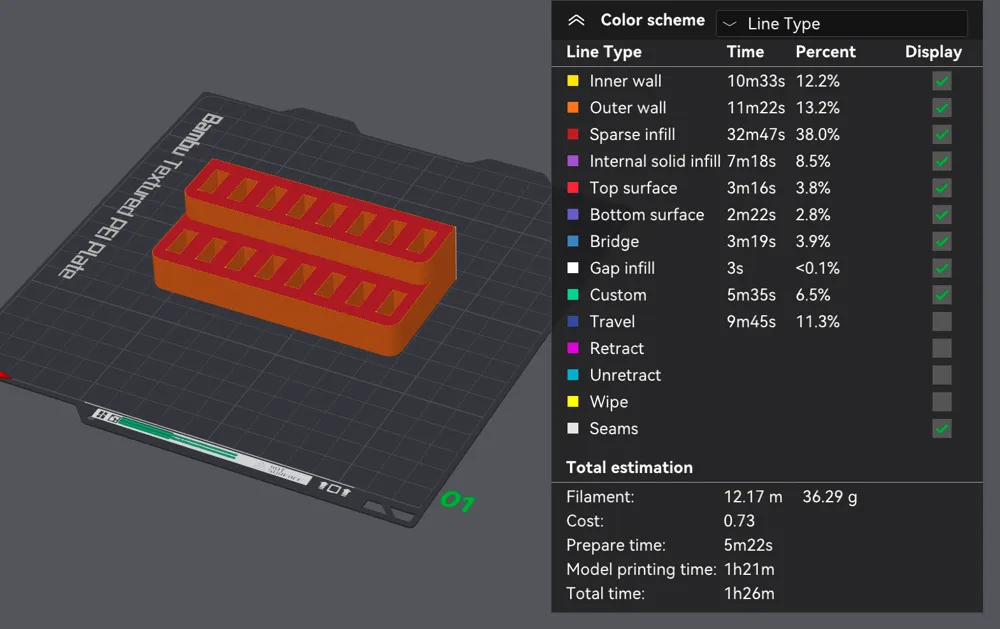Toggle Internal solid infill display checkbox
Viewport: 1000px width, 629px height.
click(x=941, y=161)
